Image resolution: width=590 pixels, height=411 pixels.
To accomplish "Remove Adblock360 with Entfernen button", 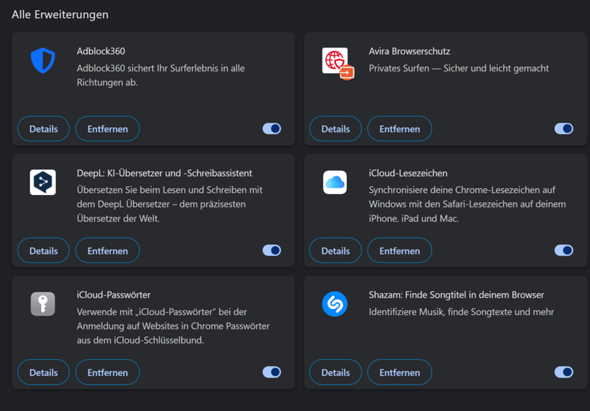I will click(x=108, y=129).
